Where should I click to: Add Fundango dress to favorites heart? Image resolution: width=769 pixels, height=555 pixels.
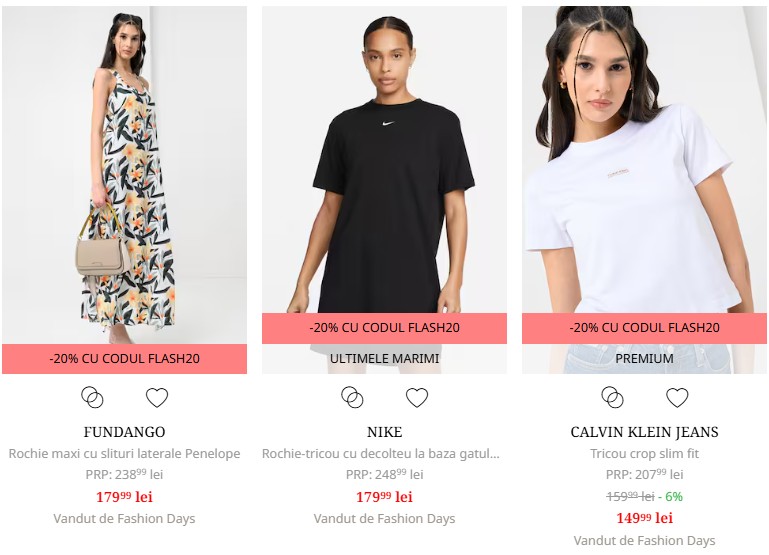coord(157,398)
